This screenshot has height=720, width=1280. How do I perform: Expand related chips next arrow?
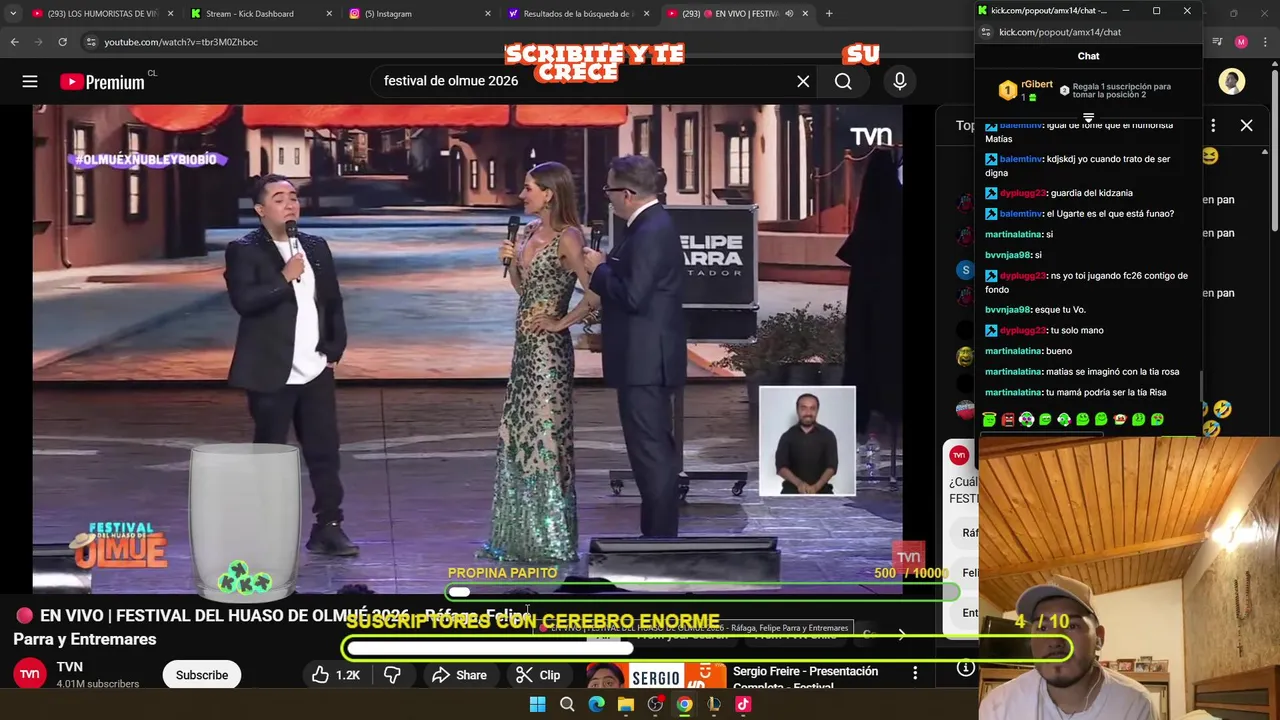[x=901, y=635]
